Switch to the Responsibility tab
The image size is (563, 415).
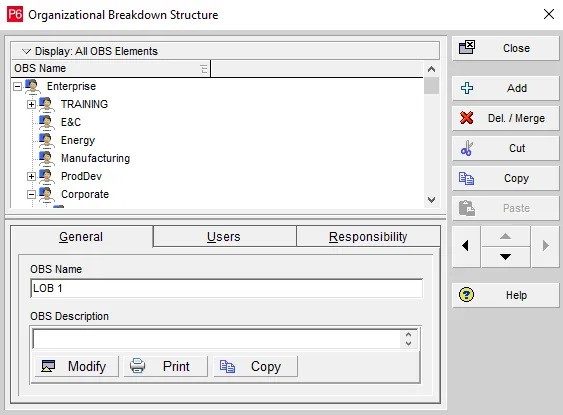click(368, 237)
